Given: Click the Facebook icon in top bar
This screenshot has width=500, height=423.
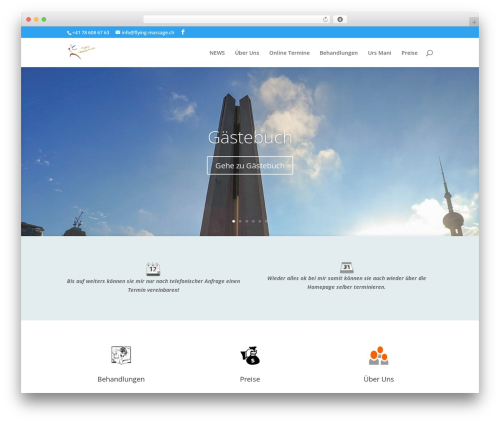Looking at the screenshot, I should coord(183,32).
